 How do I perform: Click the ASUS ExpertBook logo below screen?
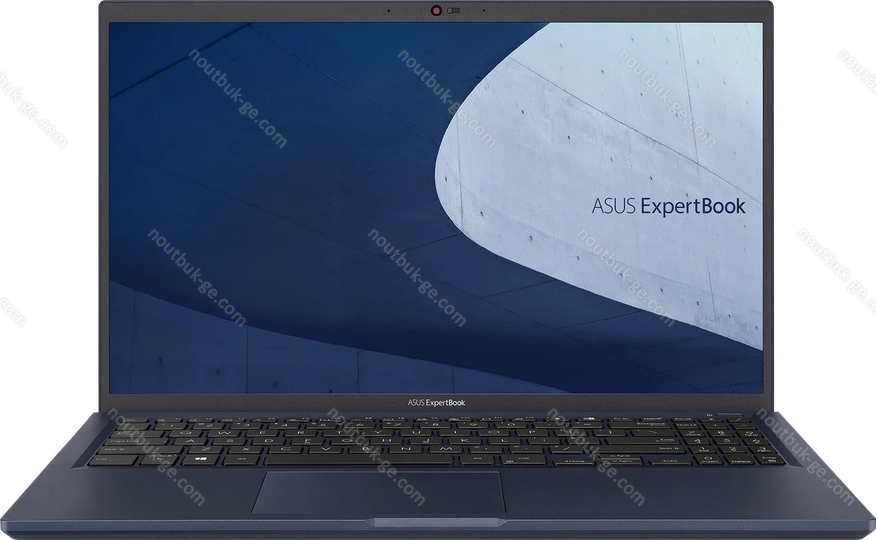[437, 402]
